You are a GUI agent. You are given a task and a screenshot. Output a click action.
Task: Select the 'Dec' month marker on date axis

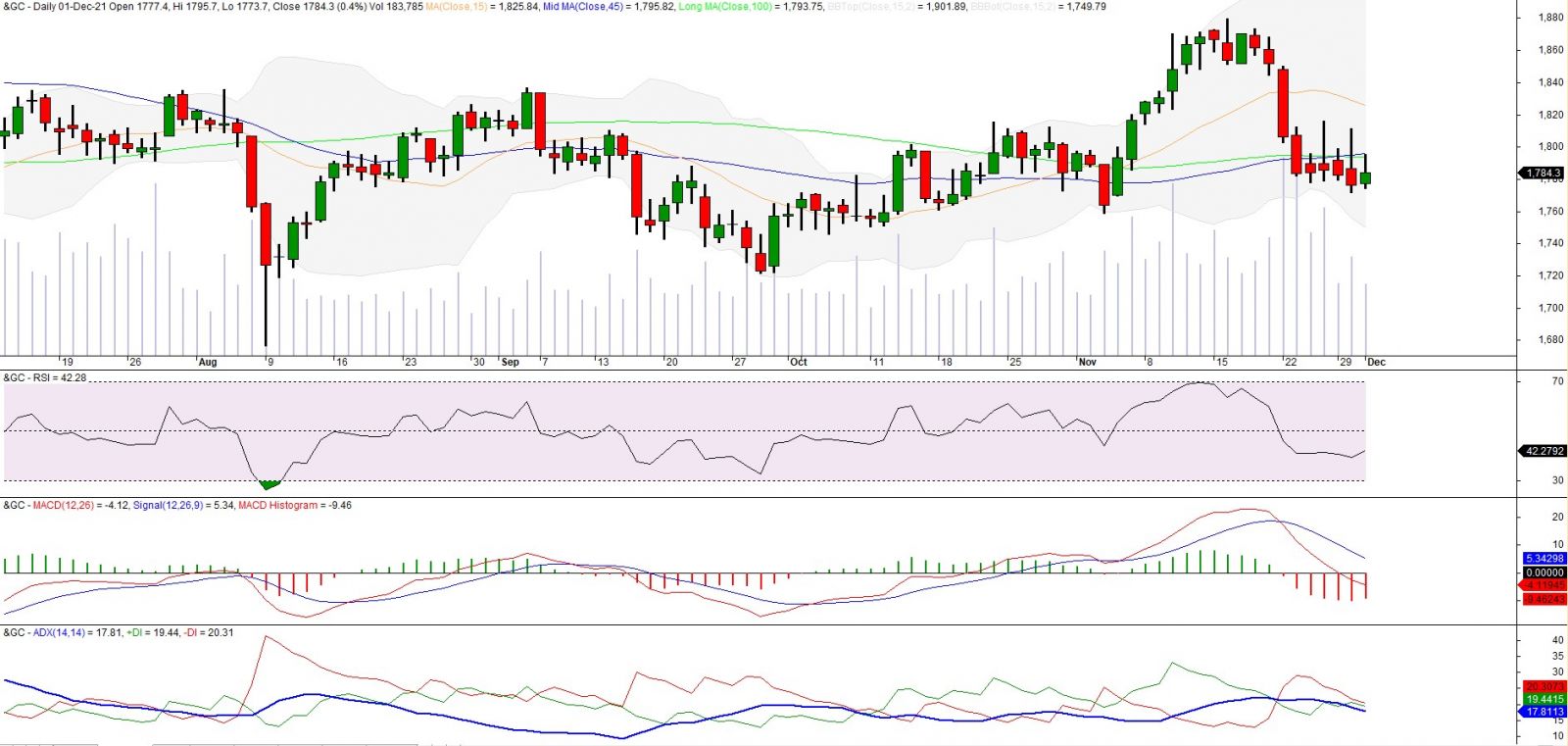[x=1377, y=362]
